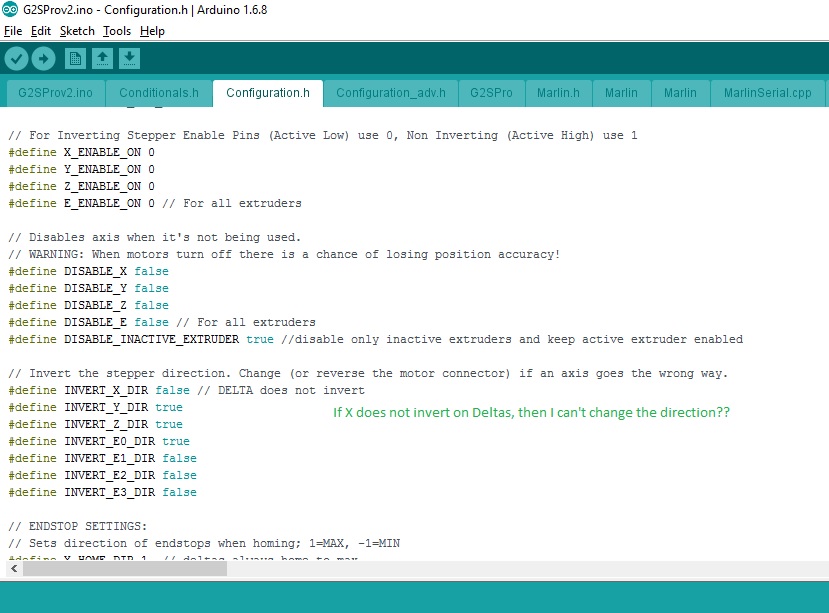Image resolution: width=829 pixels, height=613 pixels.
Task: Click the Upload arrow icon
Action: click(43, 59)
